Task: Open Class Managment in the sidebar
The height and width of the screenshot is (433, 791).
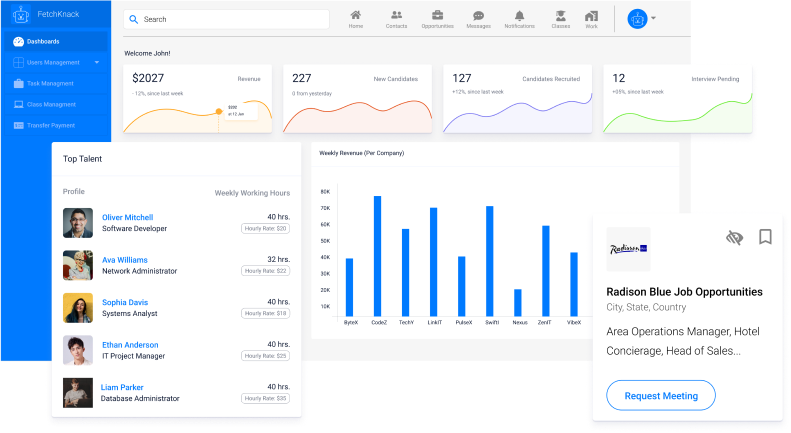Action: (x=51, y=104)
